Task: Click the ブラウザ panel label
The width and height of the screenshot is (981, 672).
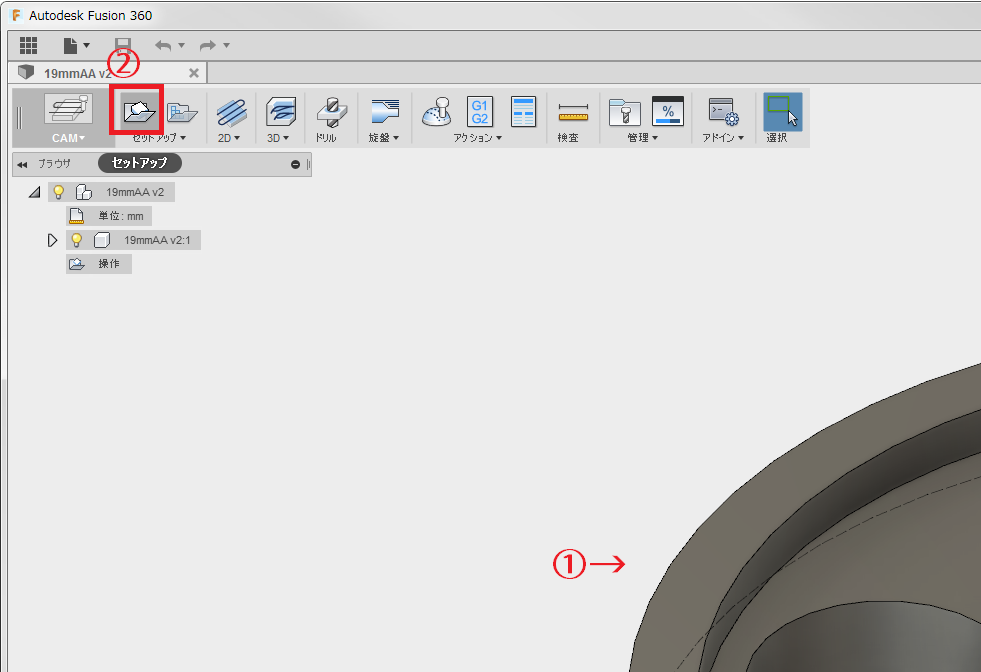Action: click(x=54, y=164)
